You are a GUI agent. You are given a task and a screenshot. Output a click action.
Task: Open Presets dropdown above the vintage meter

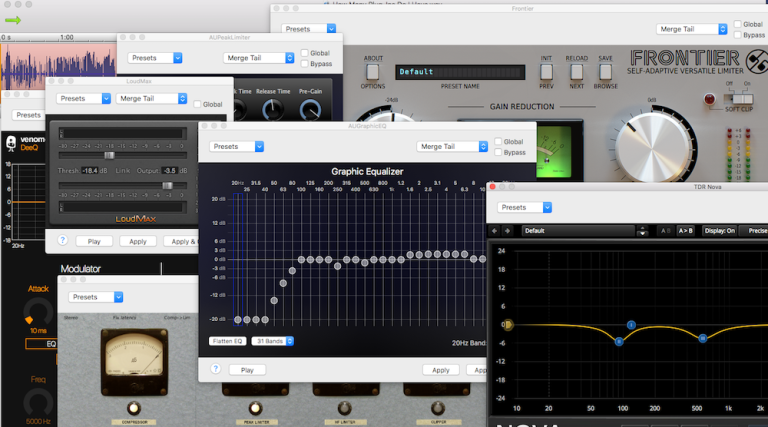point(96,297)
